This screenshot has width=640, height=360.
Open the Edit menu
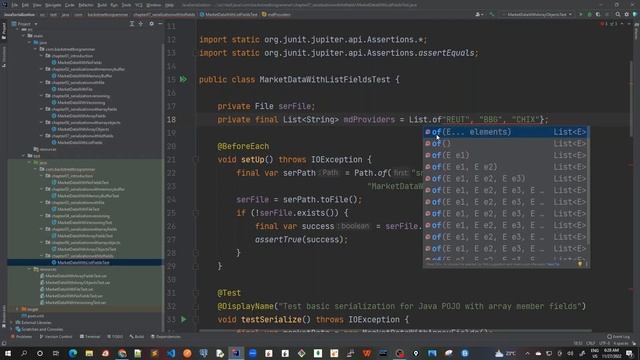tap(25, 5)
